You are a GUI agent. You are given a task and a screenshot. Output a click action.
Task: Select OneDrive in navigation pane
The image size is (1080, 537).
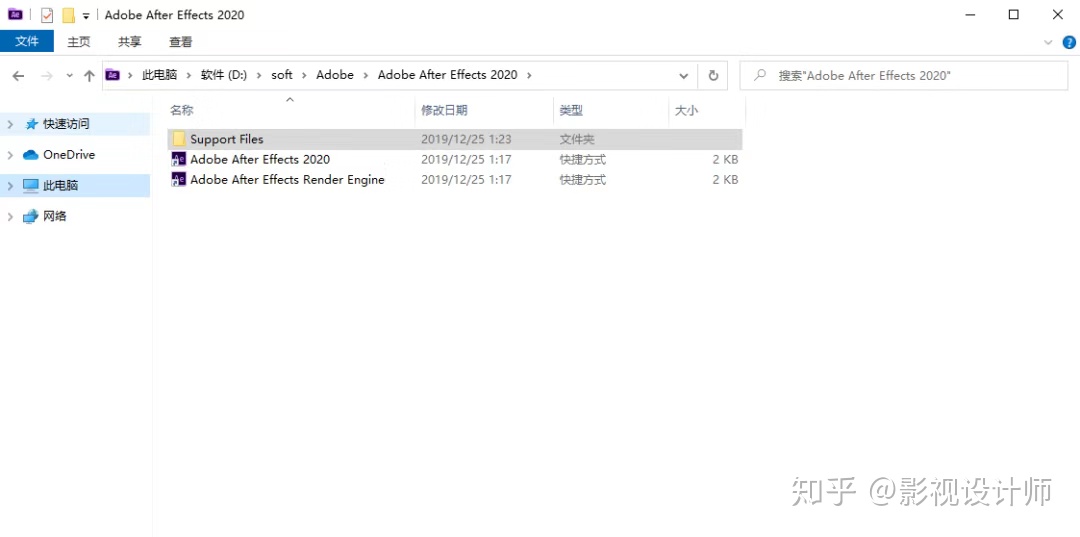coord(69,155)
